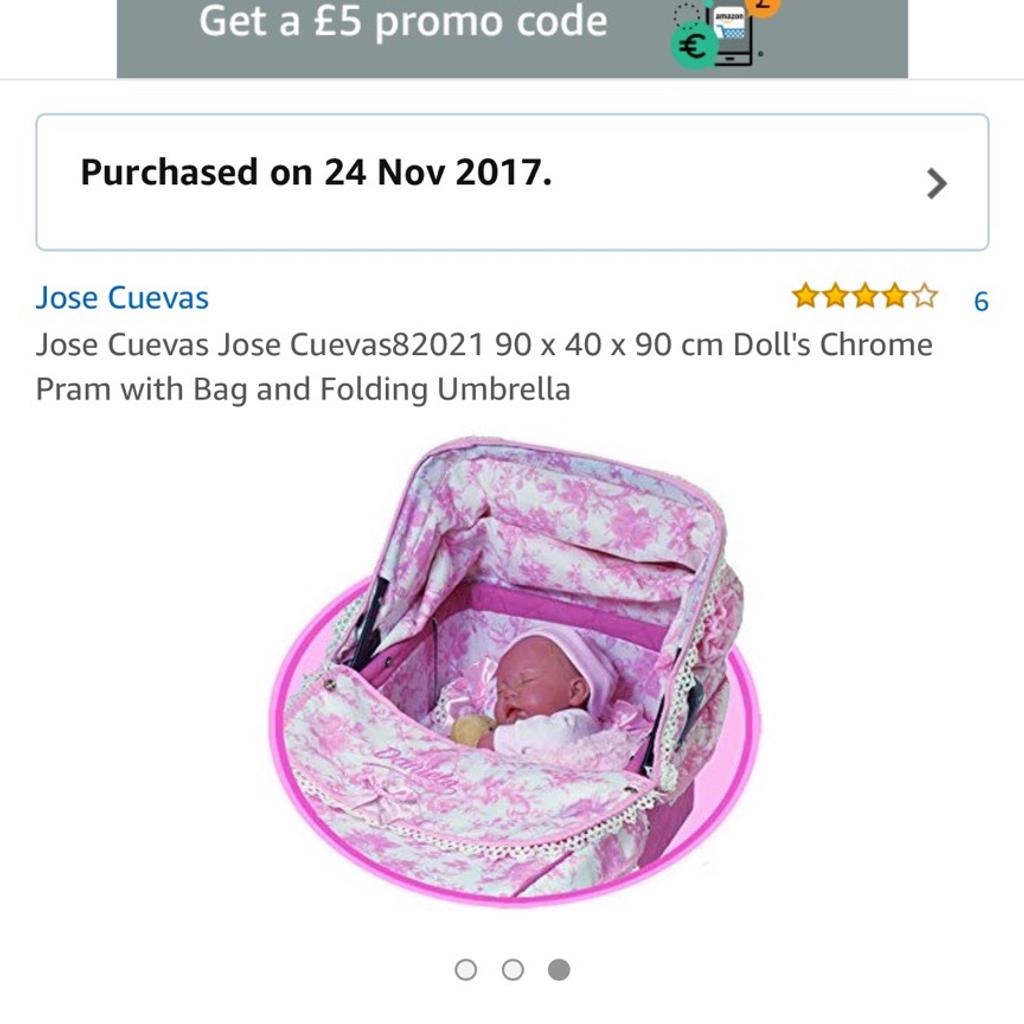This screenshot has height=1024, width=1024.
Task: Click the Doll's Chrome Pram product title
Action: pyautogui.click(x=484, y=366)
